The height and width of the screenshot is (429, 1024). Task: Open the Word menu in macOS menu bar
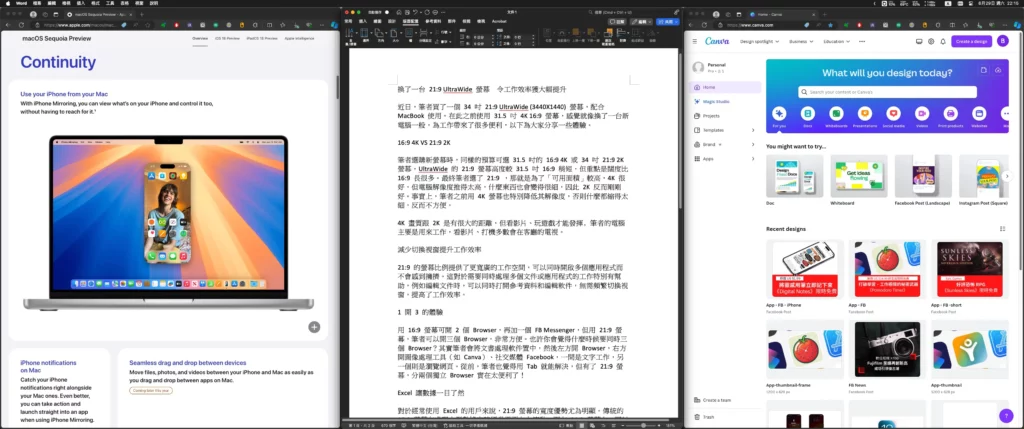(21, 3)
